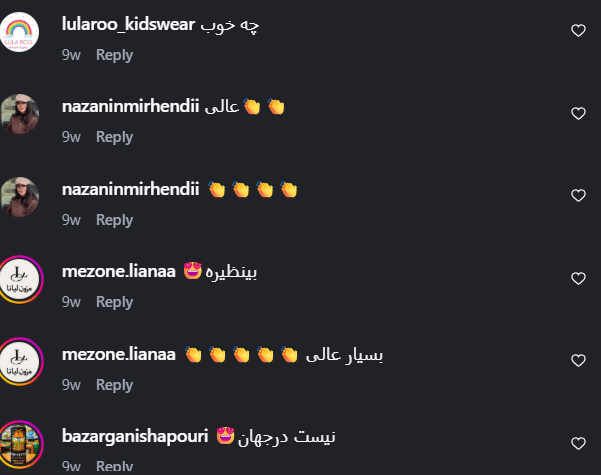This screenshot has height=475, width=601.
Task: Open lularoo_kidswear rainbow profile picture
Action: (19, 32)
